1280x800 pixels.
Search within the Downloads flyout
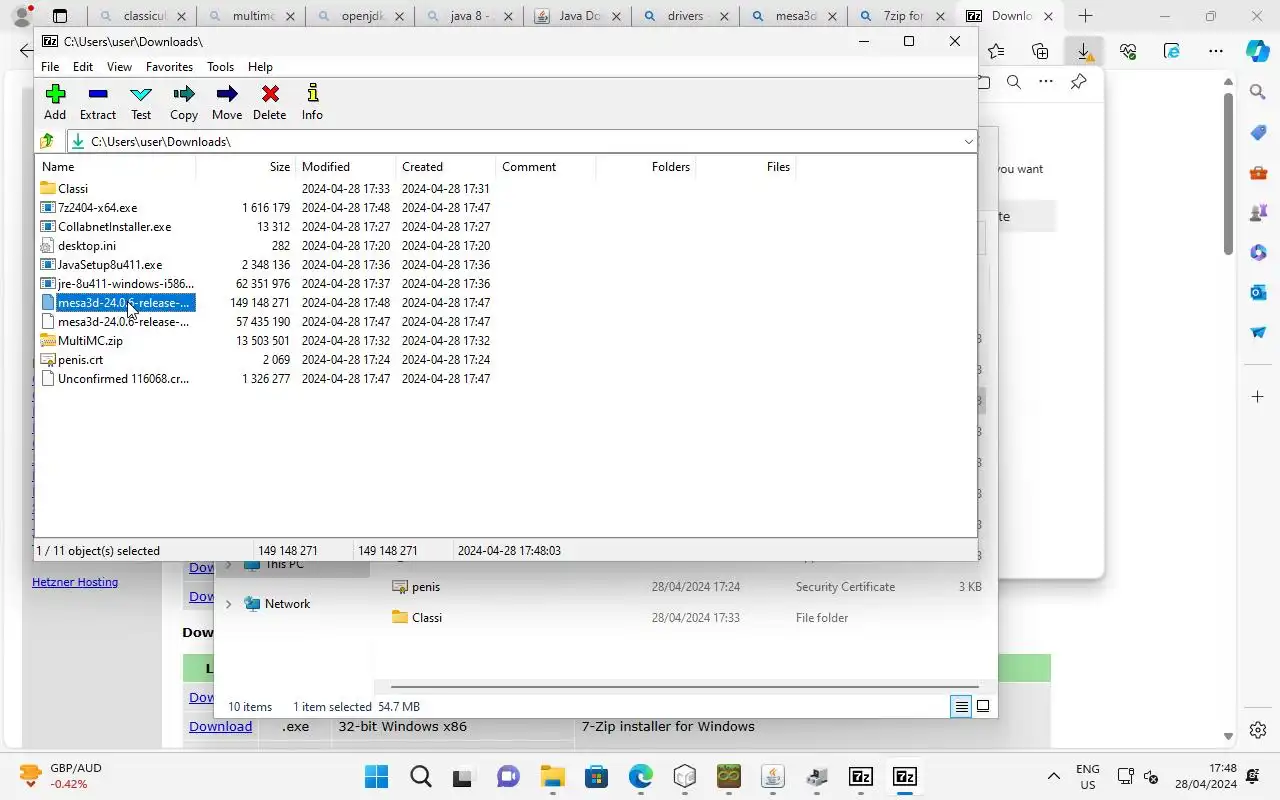[x=1014, y=82]
